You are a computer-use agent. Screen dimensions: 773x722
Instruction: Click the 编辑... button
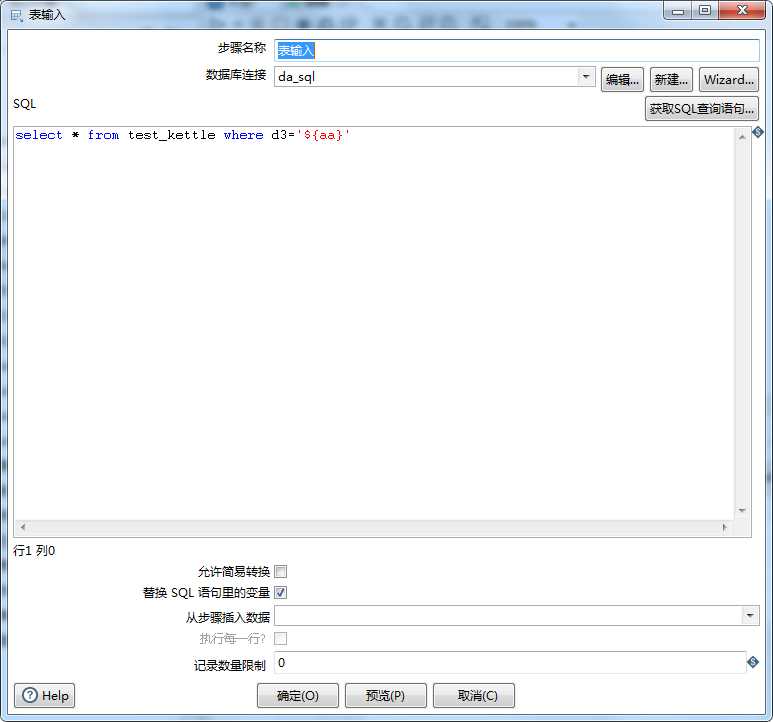622,79
